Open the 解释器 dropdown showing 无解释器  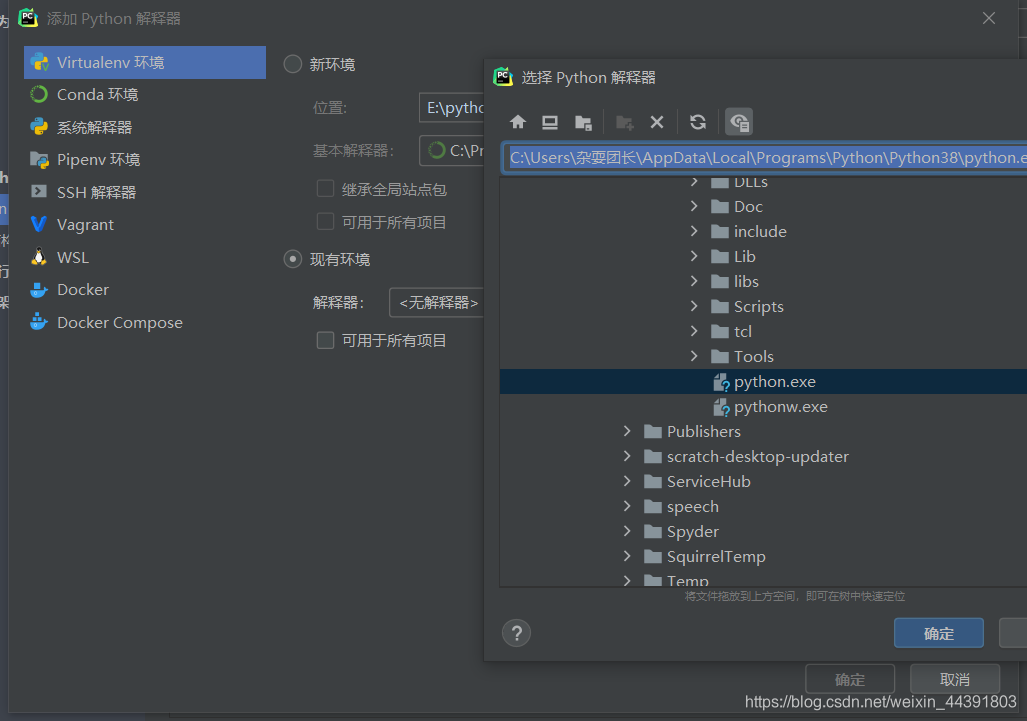437,303
